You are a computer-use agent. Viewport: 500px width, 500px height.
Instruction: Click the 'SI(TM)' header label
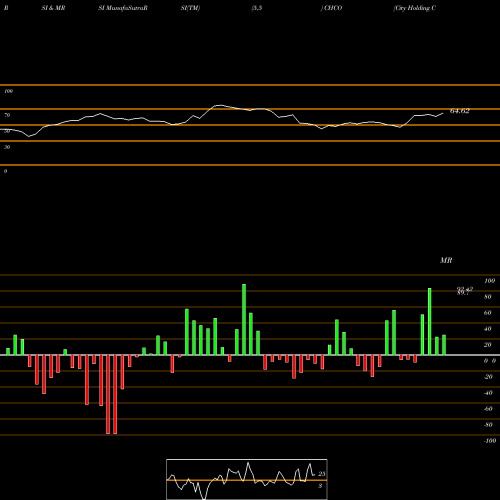point(190,8)
